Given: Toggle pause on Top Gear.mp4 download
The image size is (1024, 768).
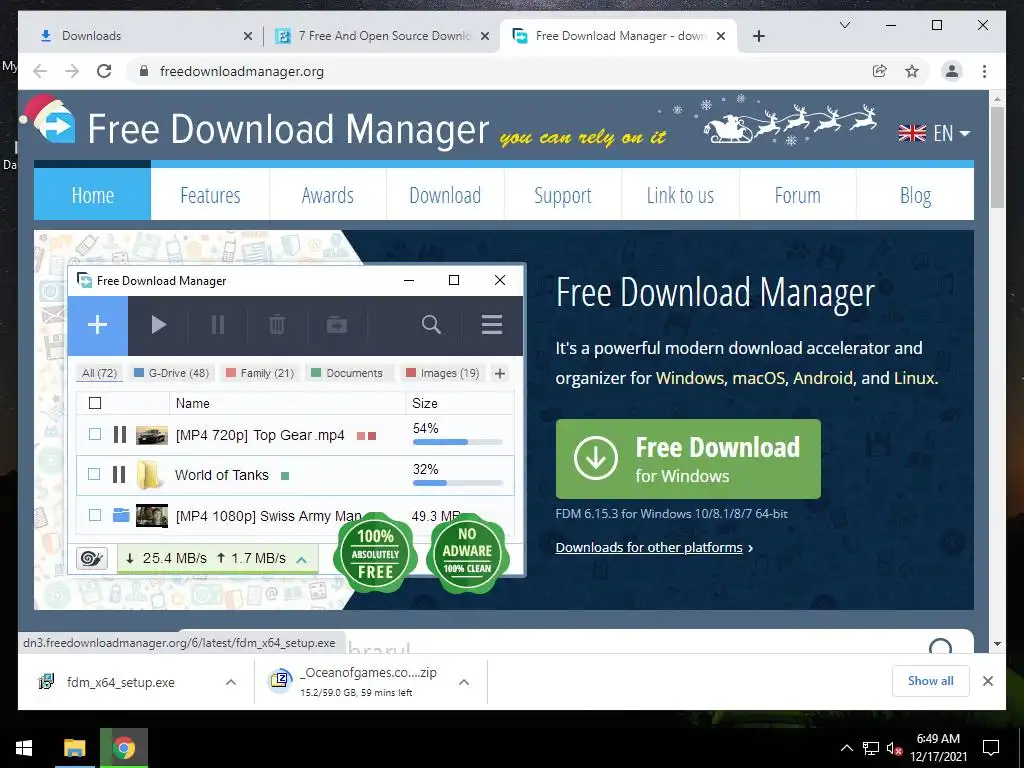Looking at the screenshot, I should pyautogui.click(x=120, y=435).
